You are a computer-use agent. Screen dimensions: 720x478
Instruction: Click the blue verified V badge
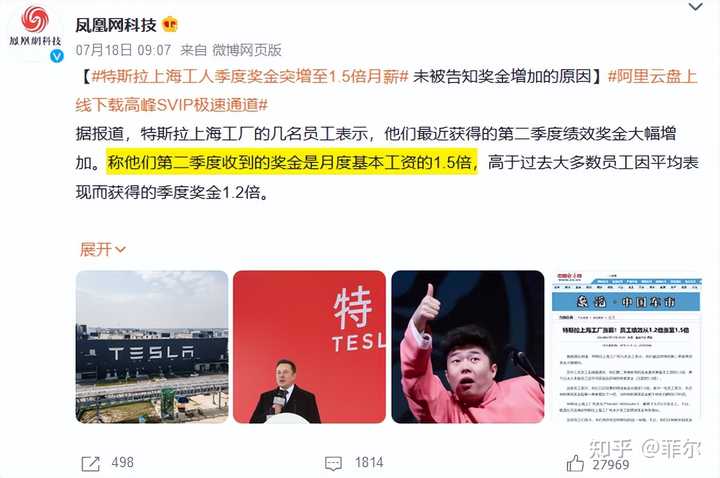coord(57,56)
